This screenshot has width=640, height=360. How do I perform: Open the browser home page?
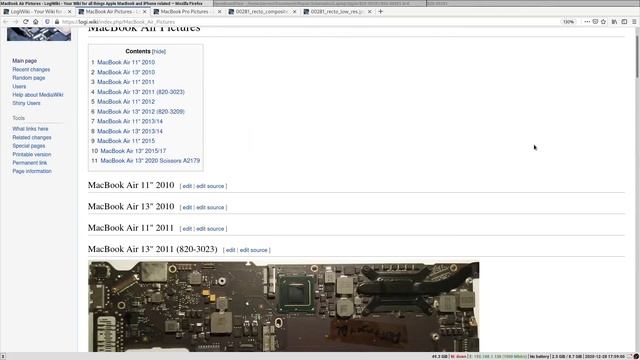[36, 22]
